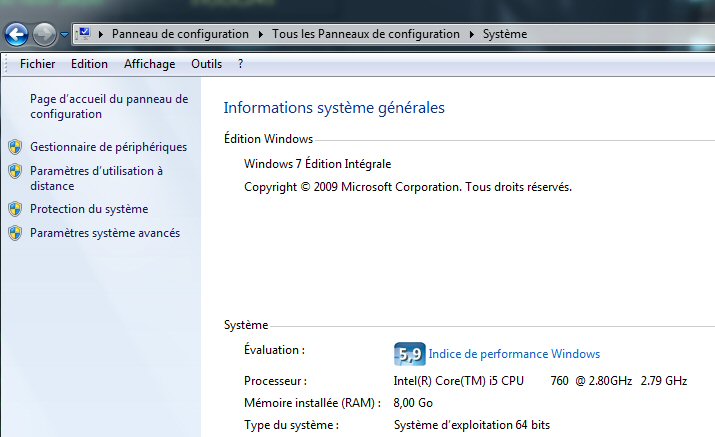Open the Edition menu

(x=89, y=64)
